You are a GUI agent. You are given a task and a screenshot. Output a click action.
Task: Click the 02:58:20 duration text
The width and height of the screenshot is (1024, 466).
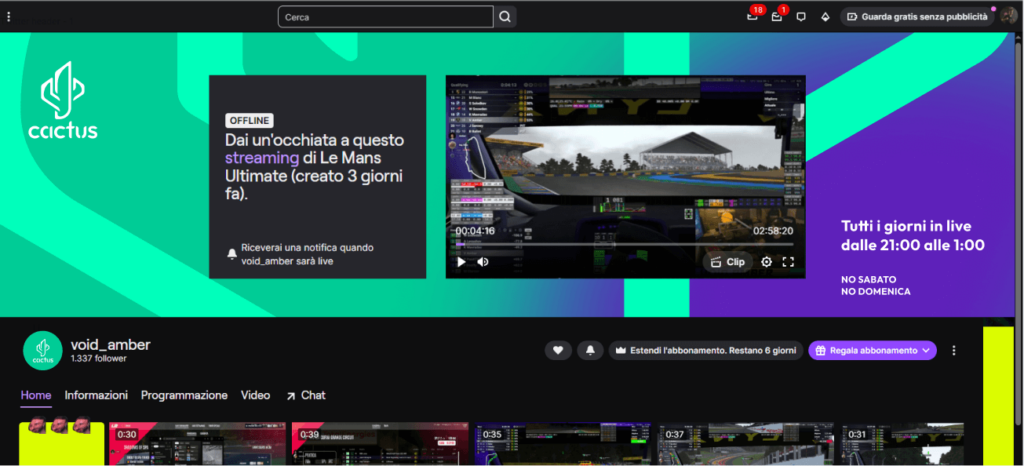click(x=773, y=230)
